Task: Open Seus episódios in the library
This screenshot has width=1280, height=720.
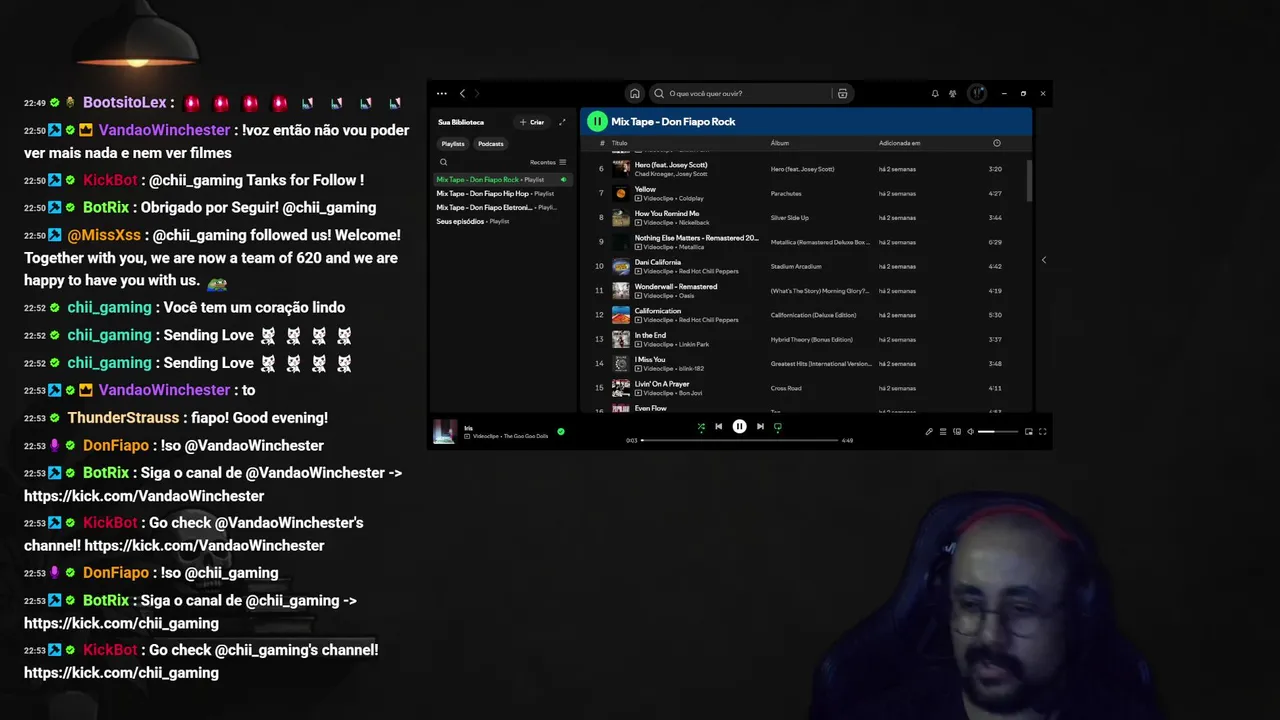Action: tap(502, 222)
